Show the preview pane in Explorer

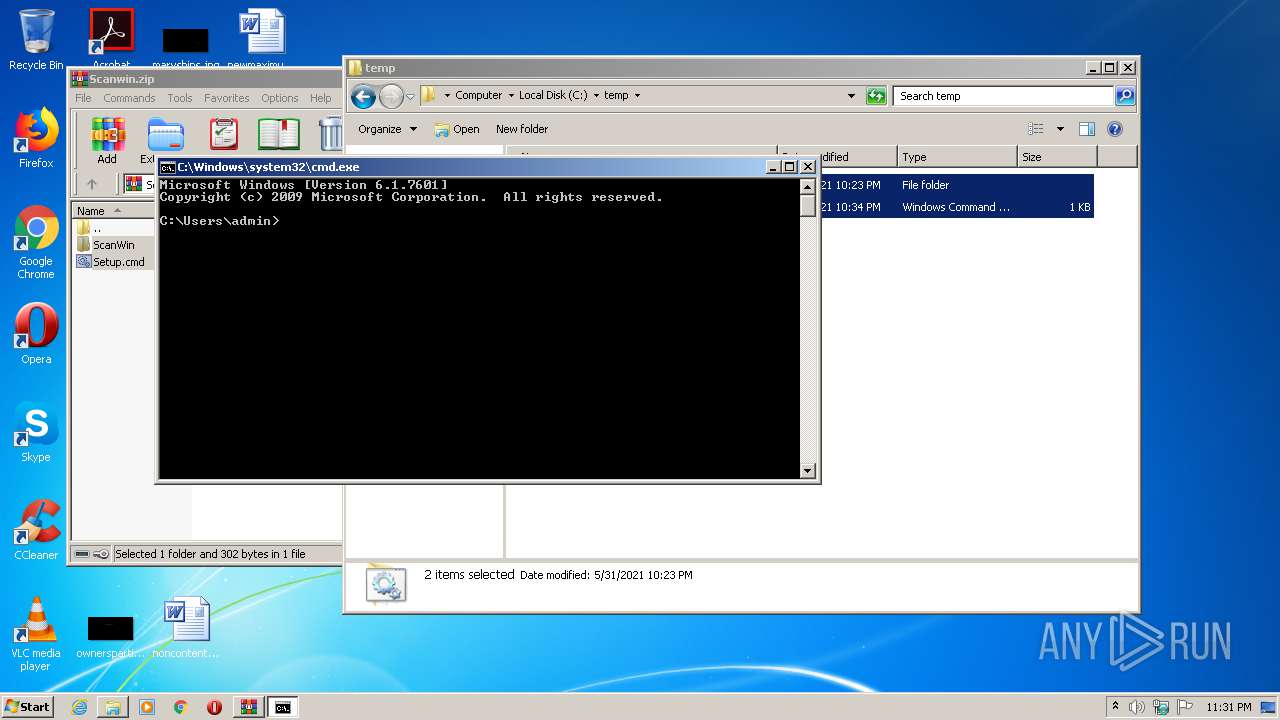coord(1087,129)
